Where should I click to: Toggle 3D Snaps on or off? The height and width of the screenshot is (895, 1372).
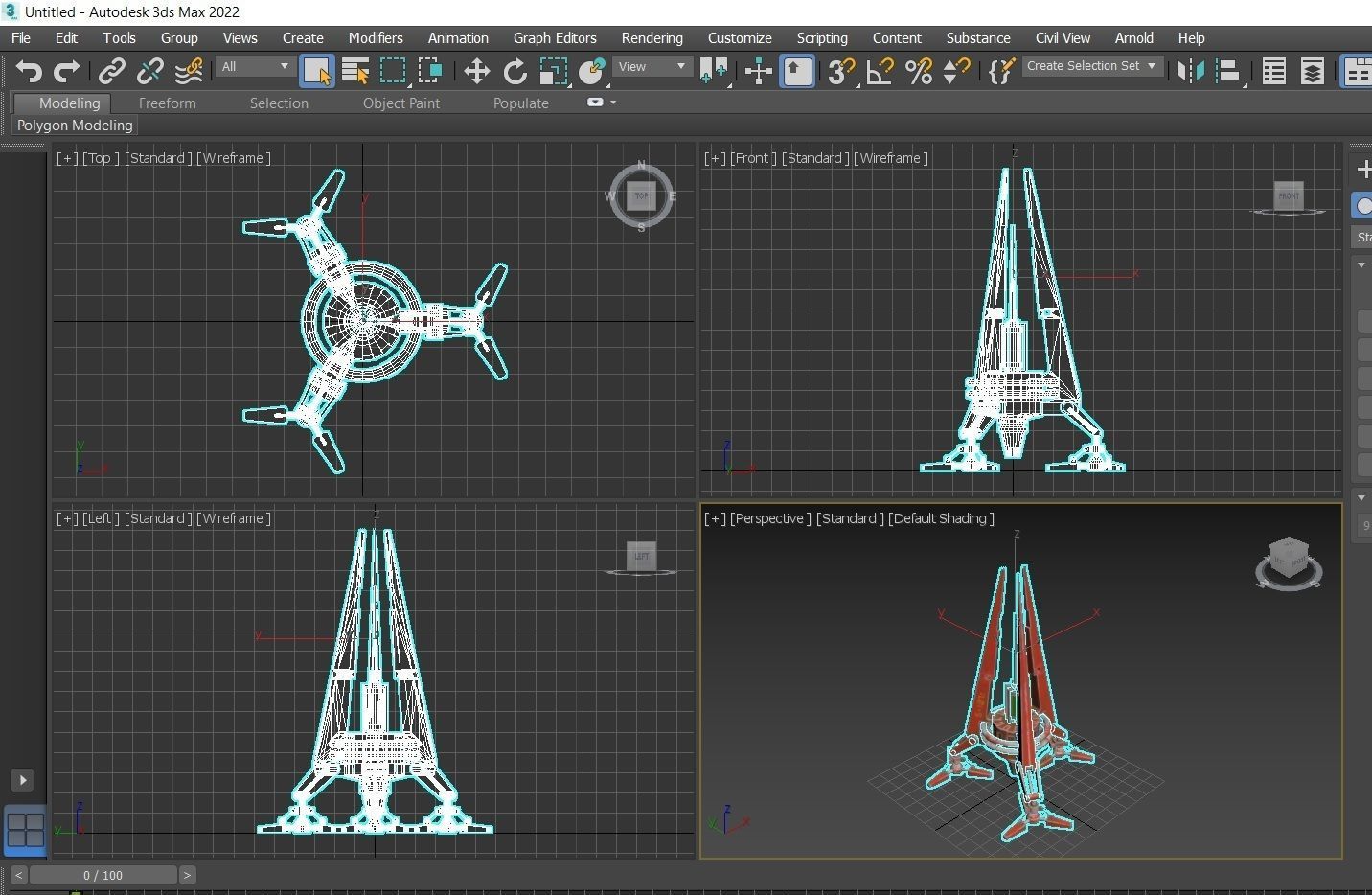840,71
